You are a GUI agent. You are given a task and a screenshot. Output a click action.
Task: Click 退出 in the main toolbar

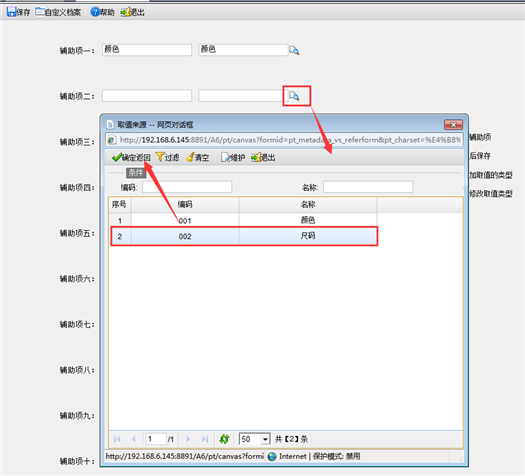(x=133, y=12)
